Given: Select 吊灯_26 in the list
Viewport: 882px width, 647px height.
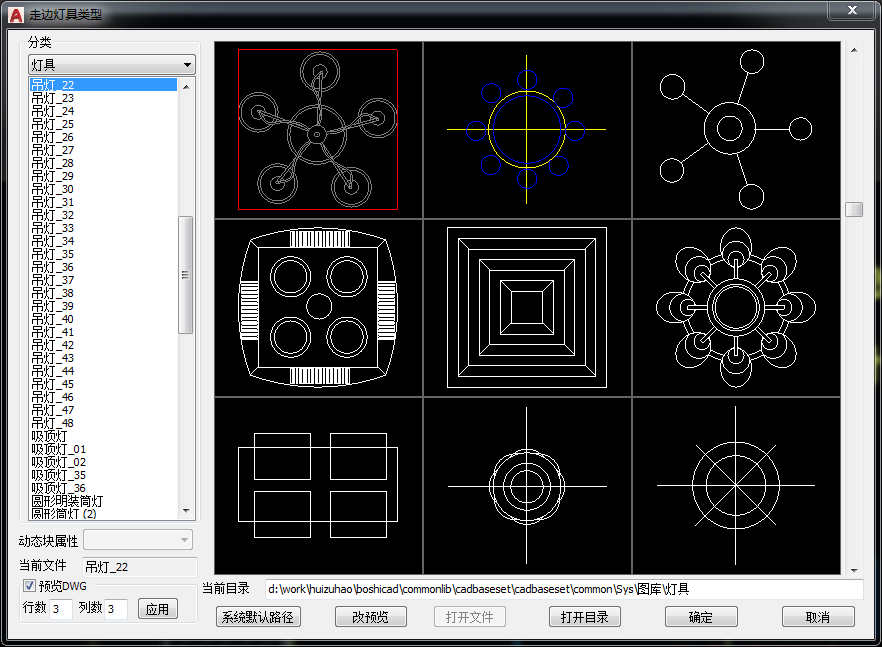Looking at the screenshot, I should [103, 137].
